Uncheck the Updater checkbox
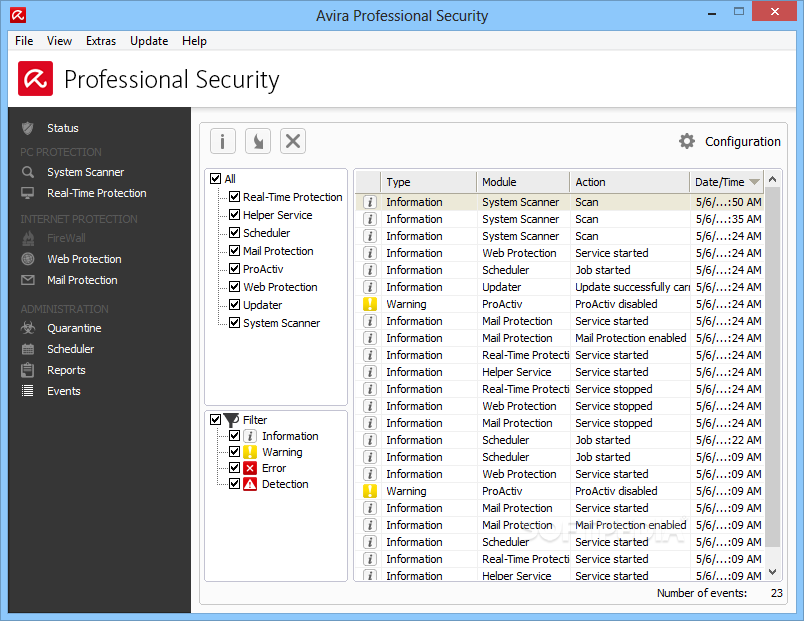This screenshot has height=621, width=804. [234, 305]
